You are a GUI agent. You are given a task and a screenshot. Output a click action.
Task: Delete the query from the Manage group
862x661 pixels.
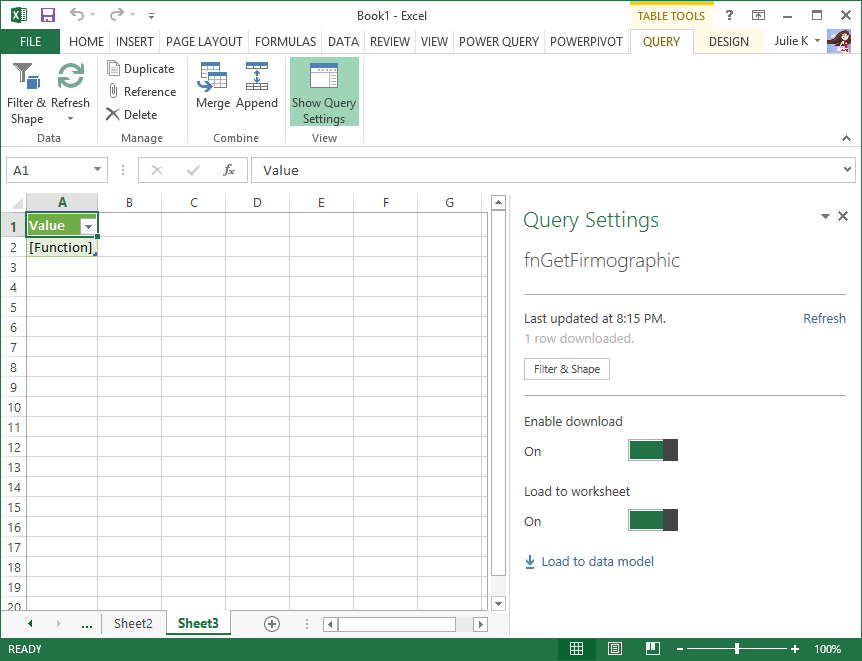(x=132, y=114)
